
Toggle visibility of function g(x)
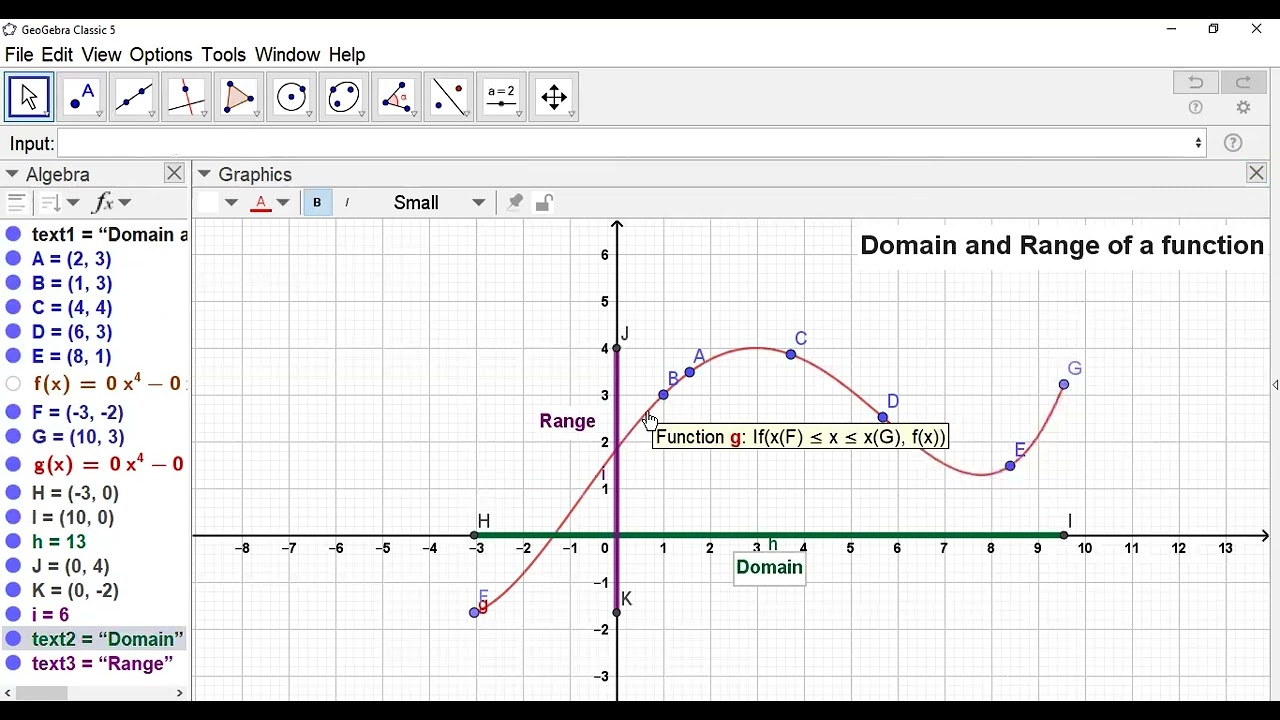13,464
